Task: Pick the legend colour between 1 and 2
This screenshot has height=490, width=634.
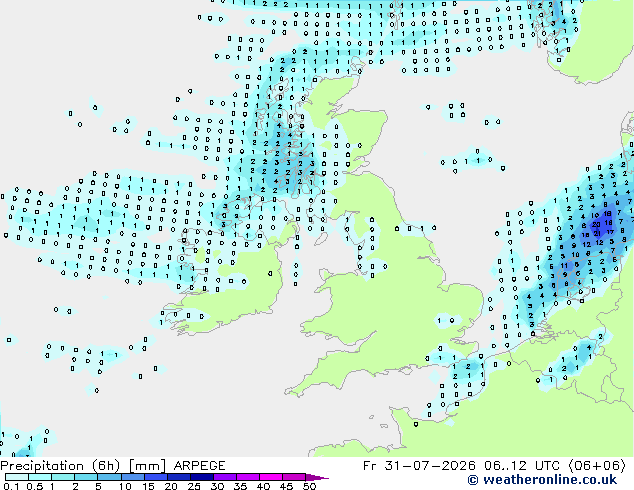Action: 63,477
